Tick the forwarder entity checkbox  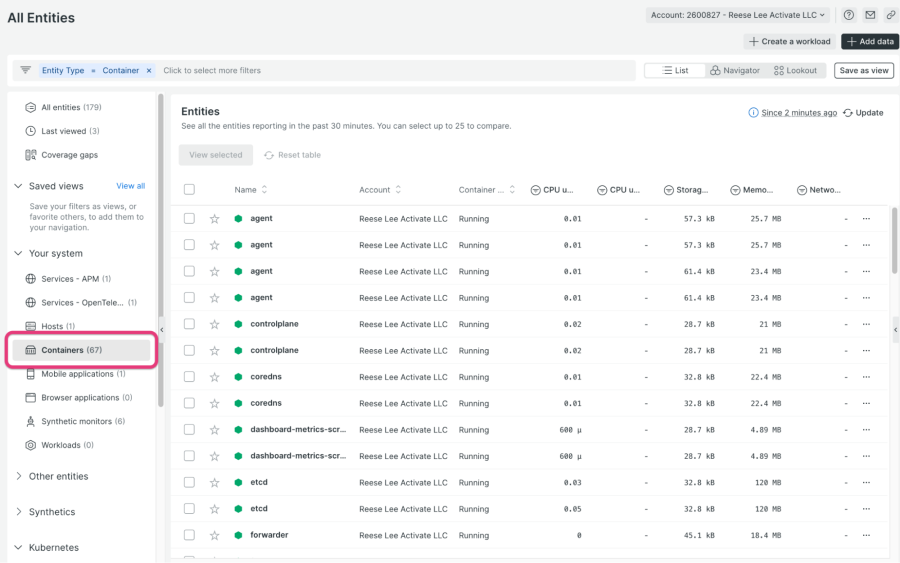189,535
